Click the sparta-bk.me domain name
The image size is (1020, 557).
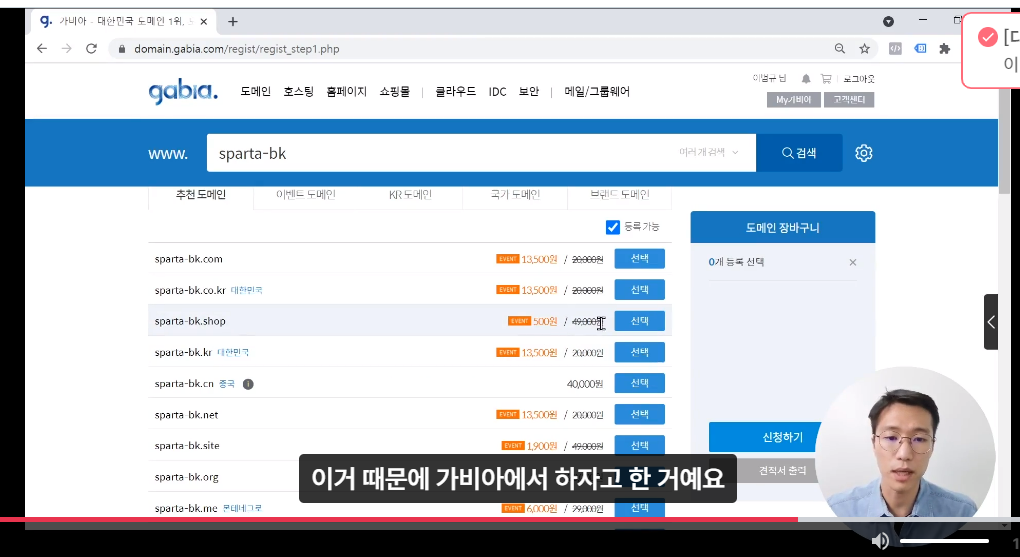point(186,508)
